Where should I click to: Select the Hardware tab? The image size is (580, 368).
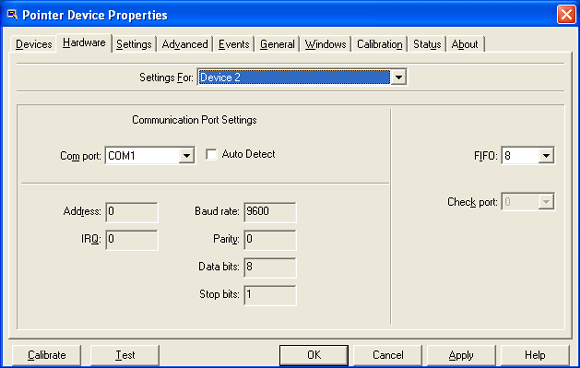pos(84,43)
